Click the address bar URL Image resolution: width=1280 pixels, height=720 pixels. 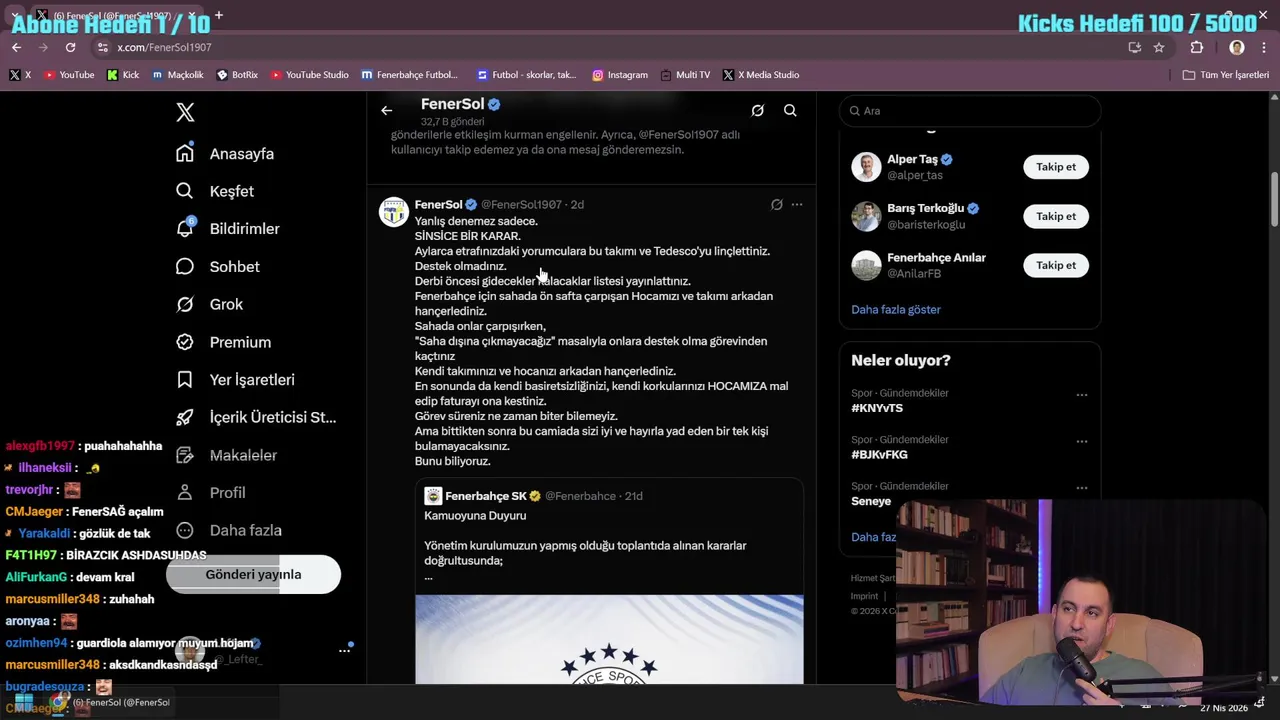tap(164, 47)
